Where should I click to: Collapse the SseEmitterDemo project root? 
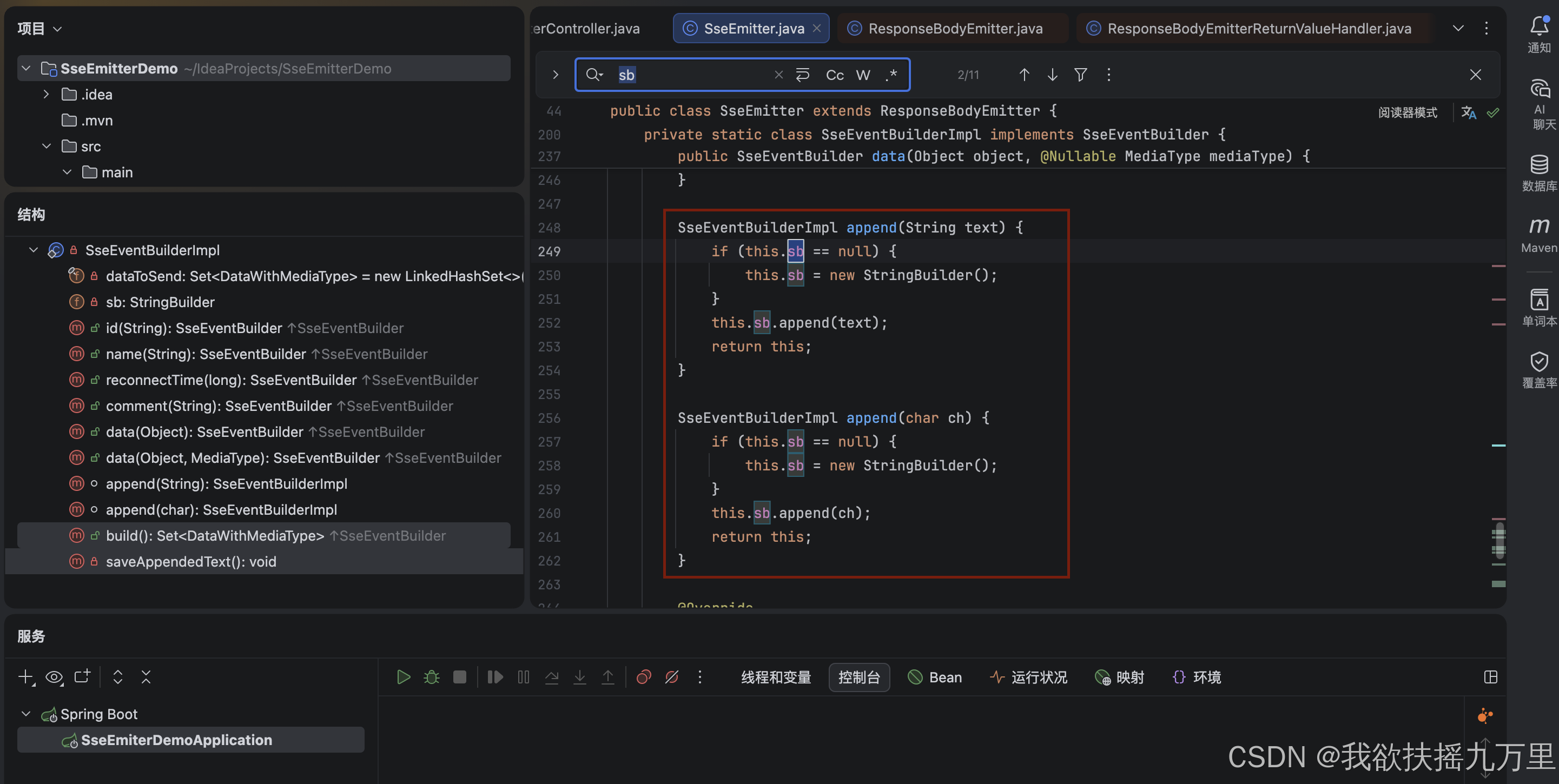(x=26, y=68)
